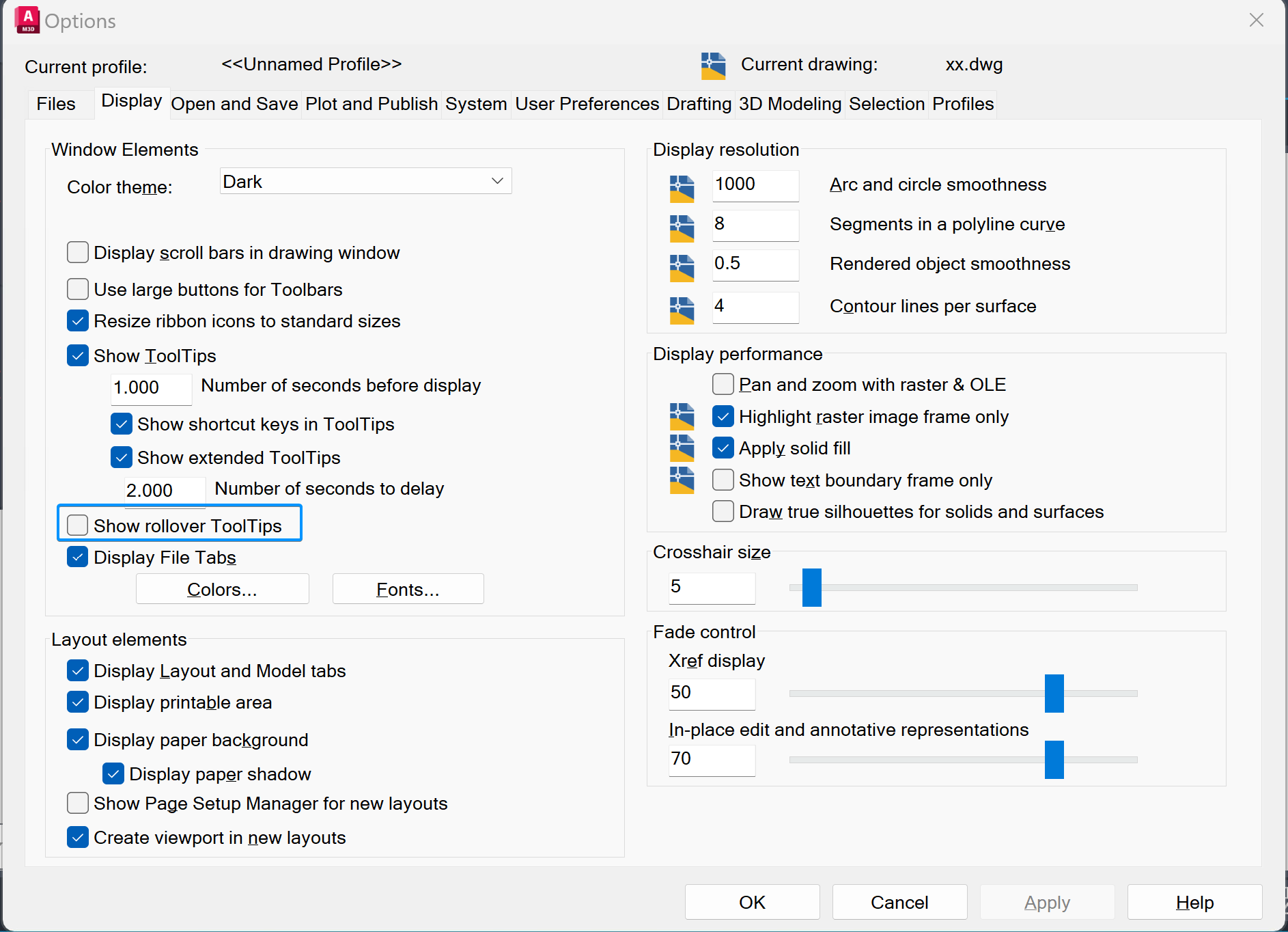Switch to the Selection tab
The width and height of the screenshot is (1288, 932).
pos(886,104)
